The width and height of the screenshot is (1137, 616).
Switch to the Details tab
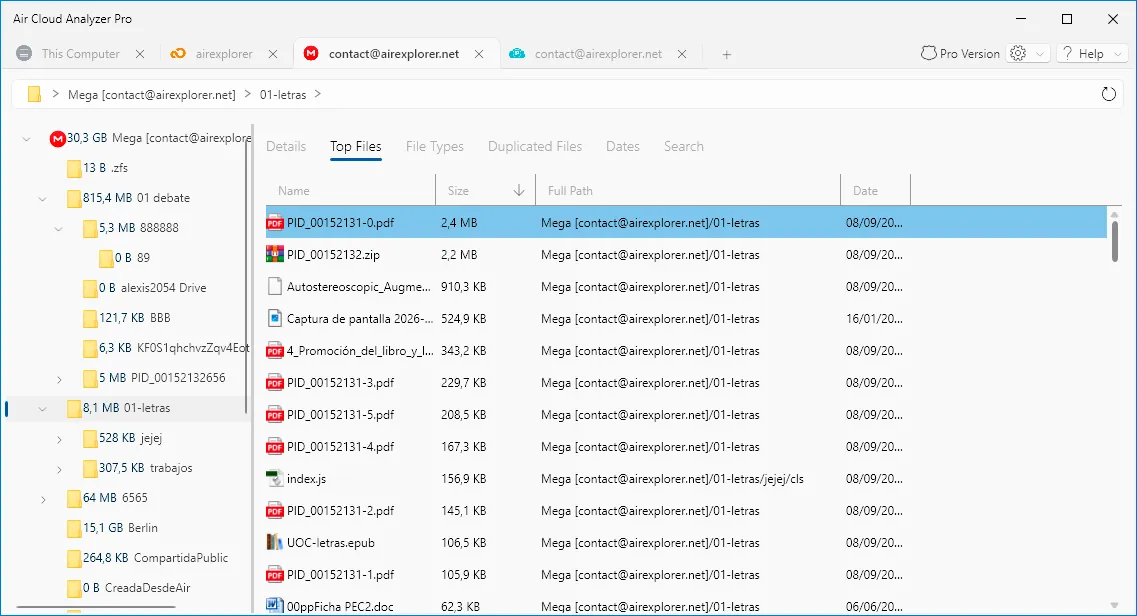point(286,146)
